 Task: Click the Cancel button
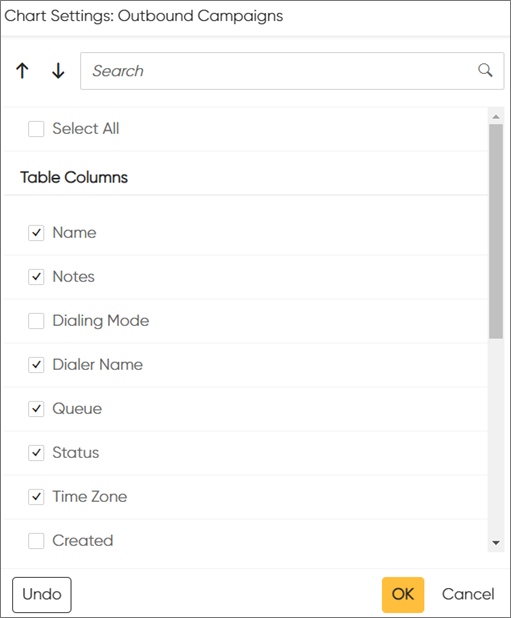coord(468,594)
